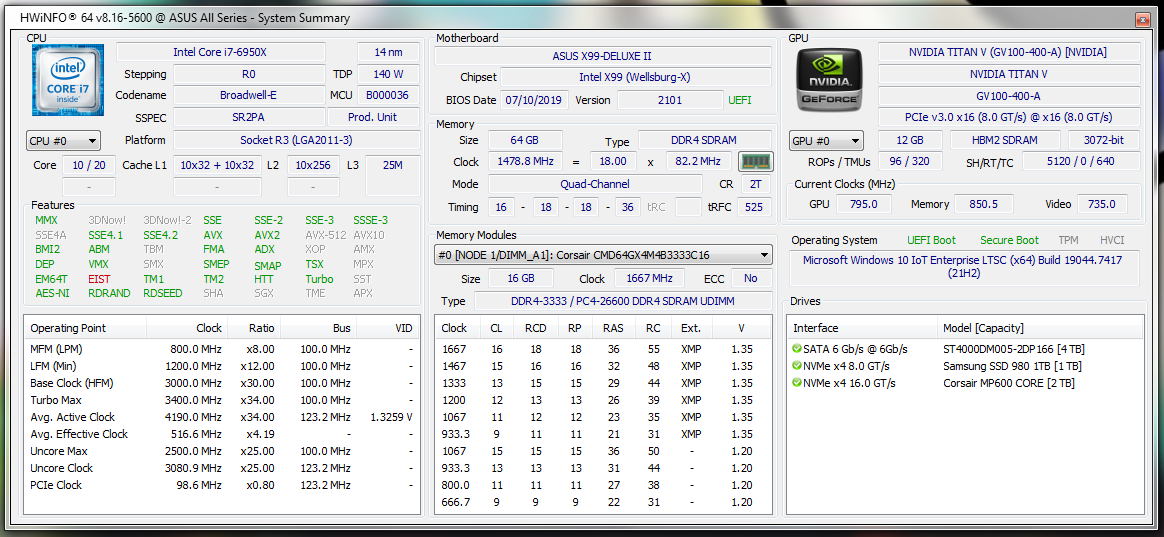Click the 1.3259 V VID value

(391, 417)
